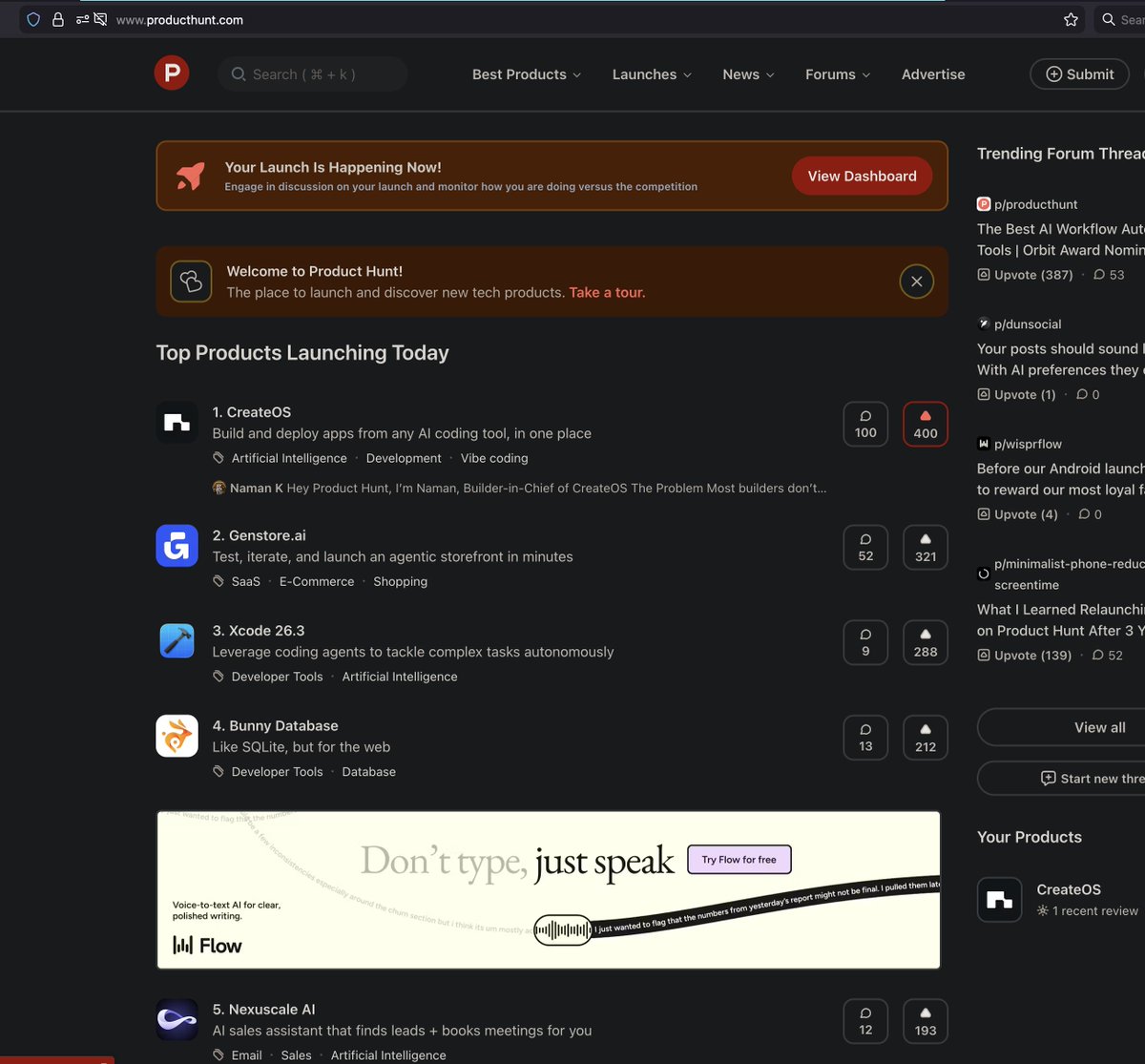Open the 3. Xcode 26.3 title

click(x=259, y=631)
